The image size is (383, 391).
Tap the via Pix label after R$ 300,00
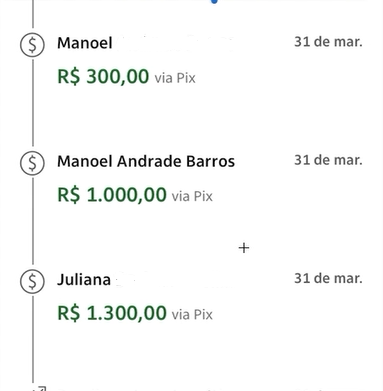[175, 78]
